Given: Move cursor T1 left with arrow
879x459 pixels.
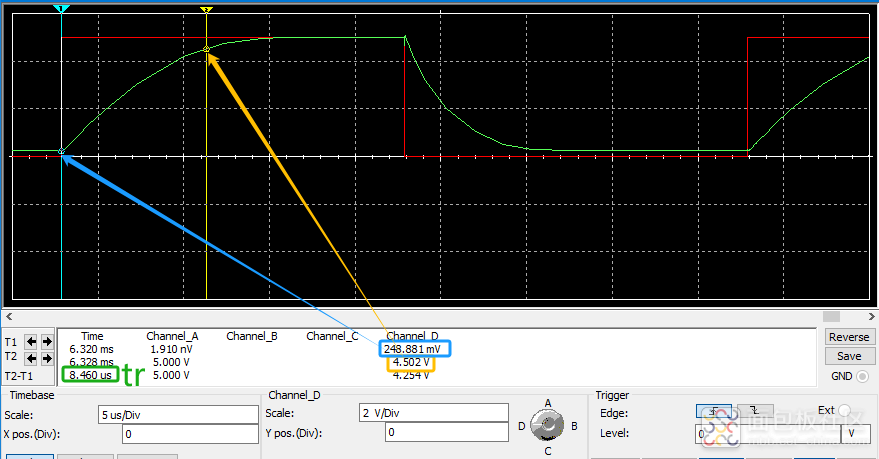Looking at the screenshot, I should click(31, 341).
